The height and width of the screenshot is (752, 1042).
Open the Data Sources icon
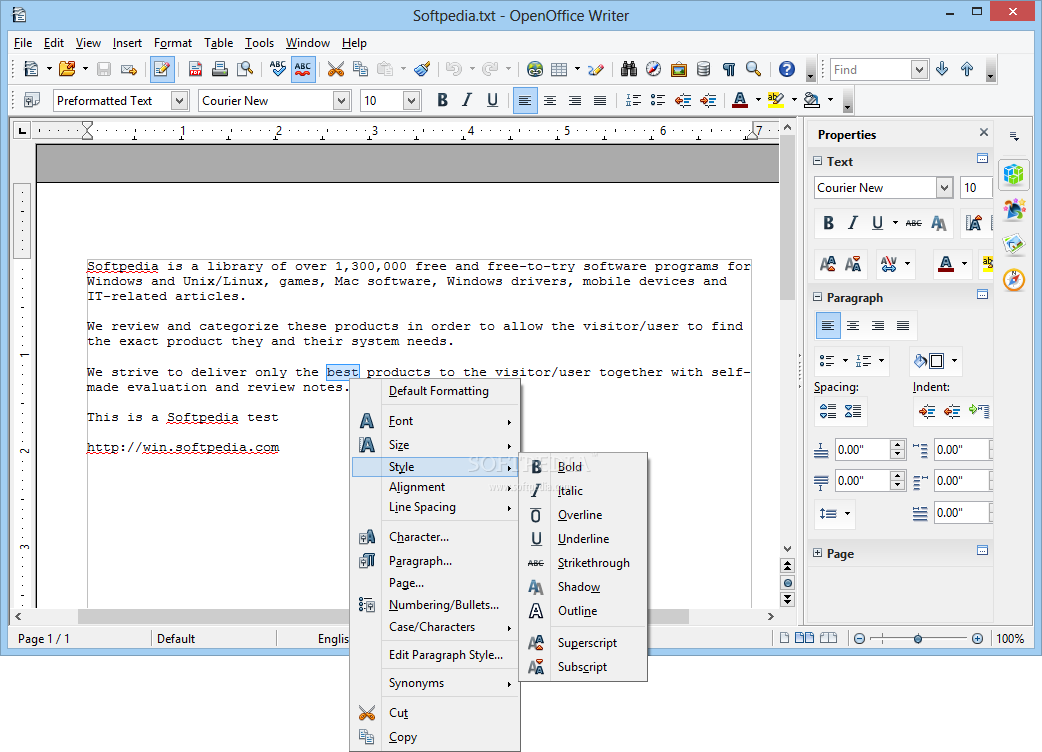click(704, 69)
